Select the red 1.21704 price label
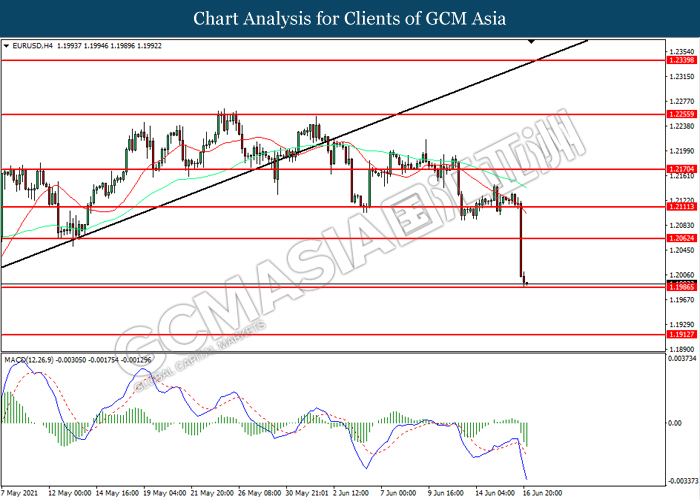Viewport: 700px width, 500px height. coord(681,169)
